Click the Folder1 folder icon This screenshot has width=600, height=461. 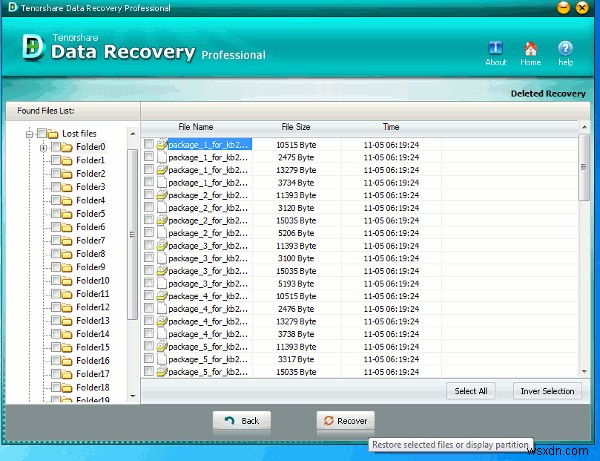tap(67, 161)
